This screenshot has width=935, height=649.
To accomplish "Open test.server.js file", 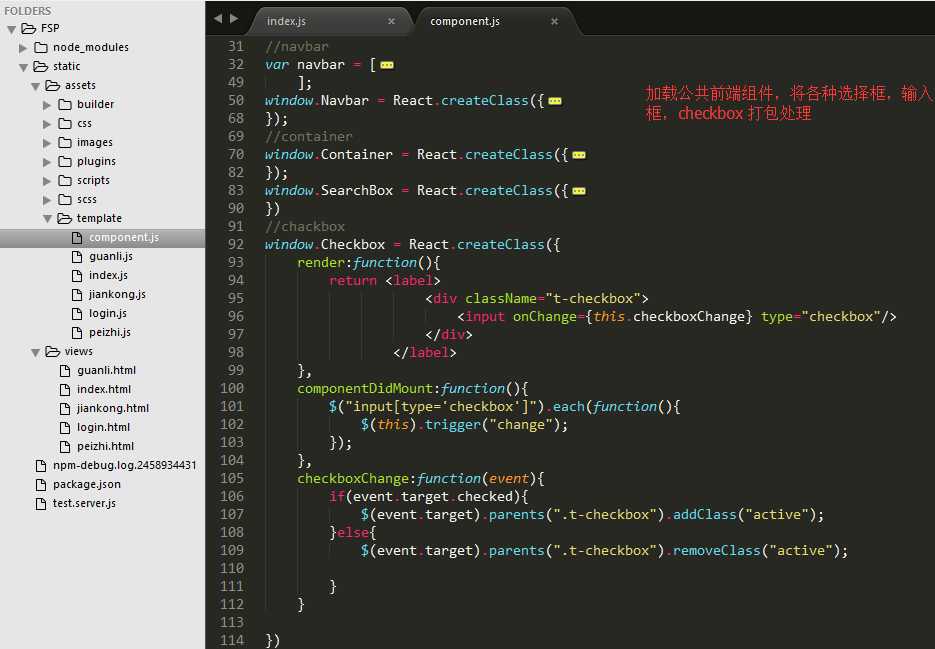I will coord(84,503).
